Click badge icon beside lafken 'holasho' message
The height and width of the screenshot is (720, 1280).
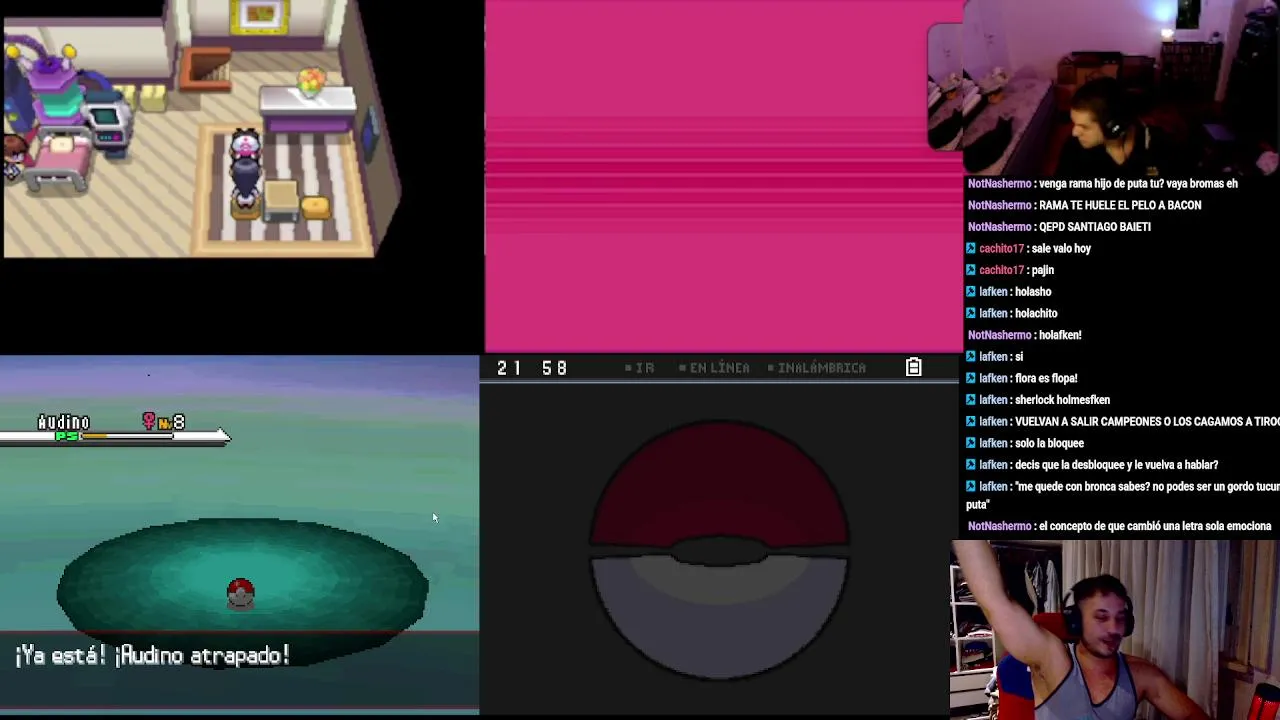pyautogui.click(x=972, y=292)
